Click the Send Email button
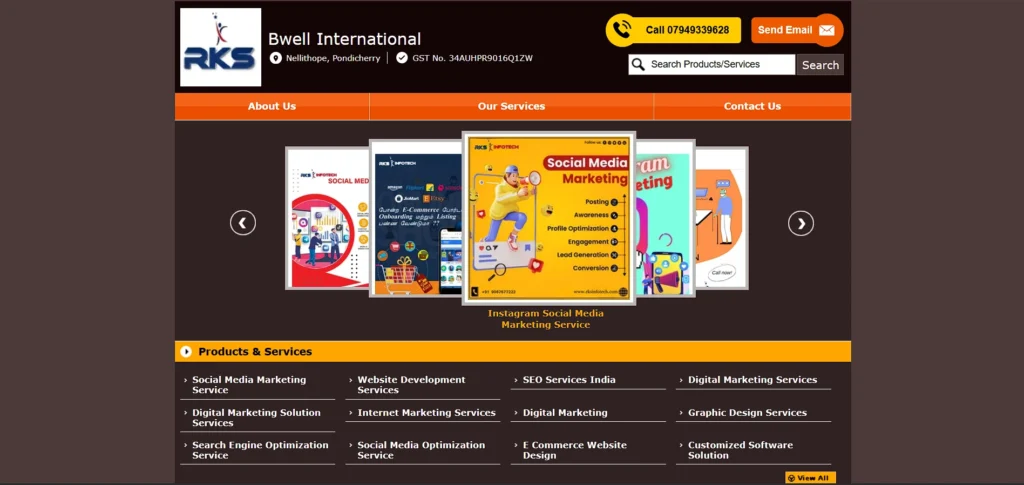1024x485 pixels. point(797,30)
